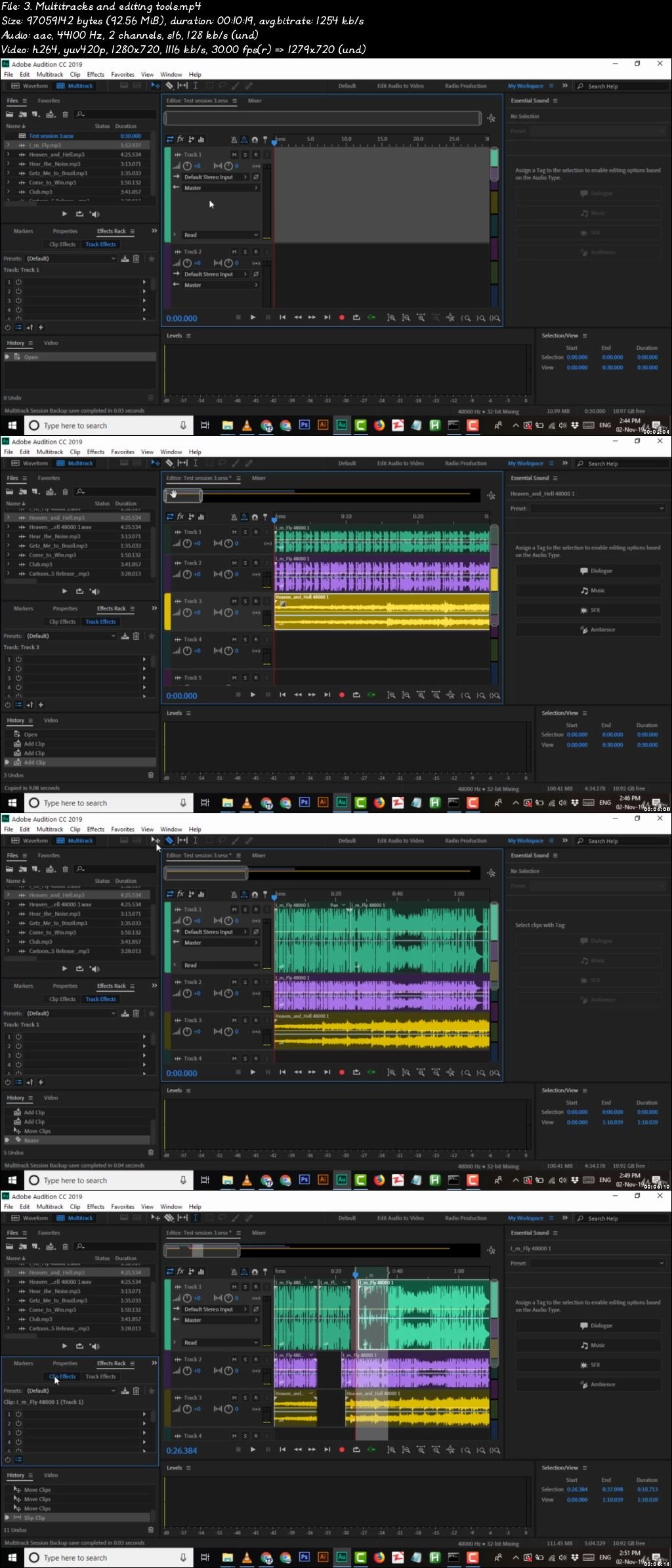Screen dimensions: 672x1568
Task: Open Multitrack menu in first screenshot
Action: click(50, 75)
